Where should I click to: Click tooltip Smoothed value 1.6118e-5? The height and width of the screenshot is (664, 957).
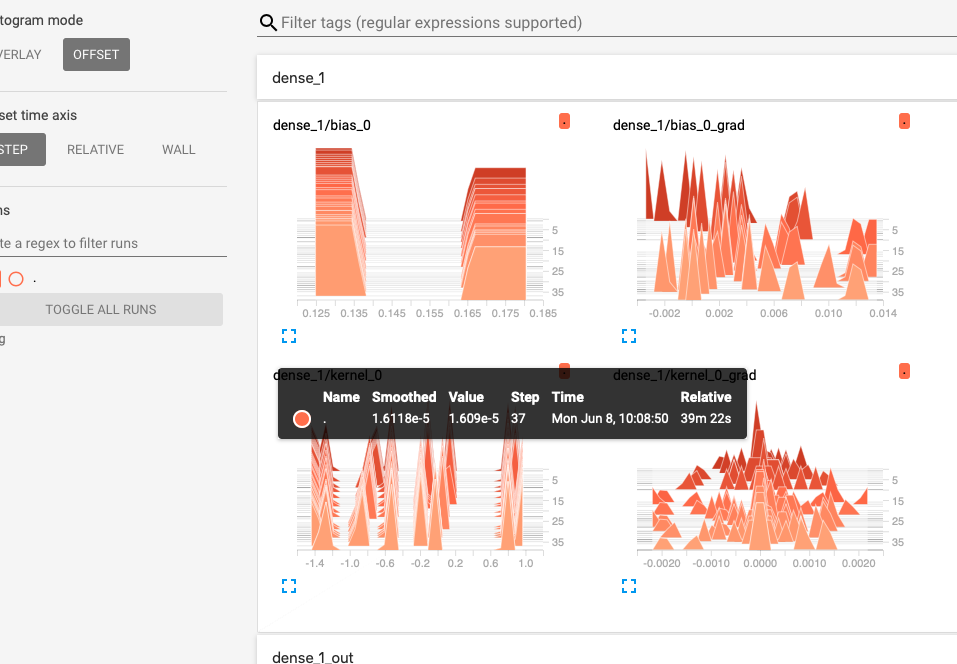pyautogui.click(x=401, y=419)
